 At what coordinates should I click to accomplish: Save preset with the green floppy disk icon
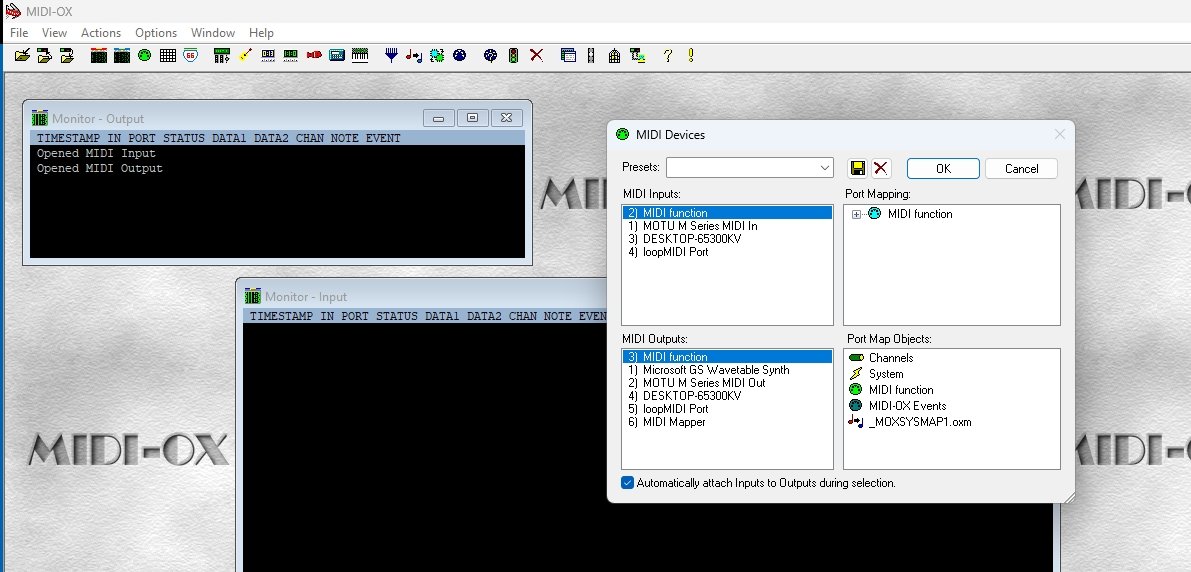(x=858, y=169)
